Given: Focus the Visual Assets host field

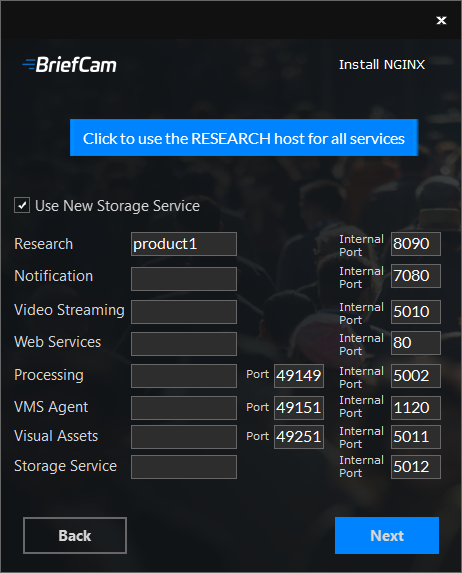Looking at the screenshot, I should [184, 437].
